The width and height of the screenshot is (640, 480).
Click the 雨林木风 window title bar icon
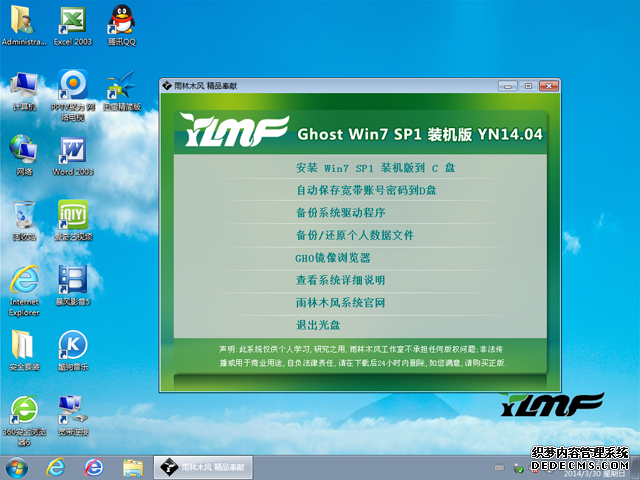[167, 86]
